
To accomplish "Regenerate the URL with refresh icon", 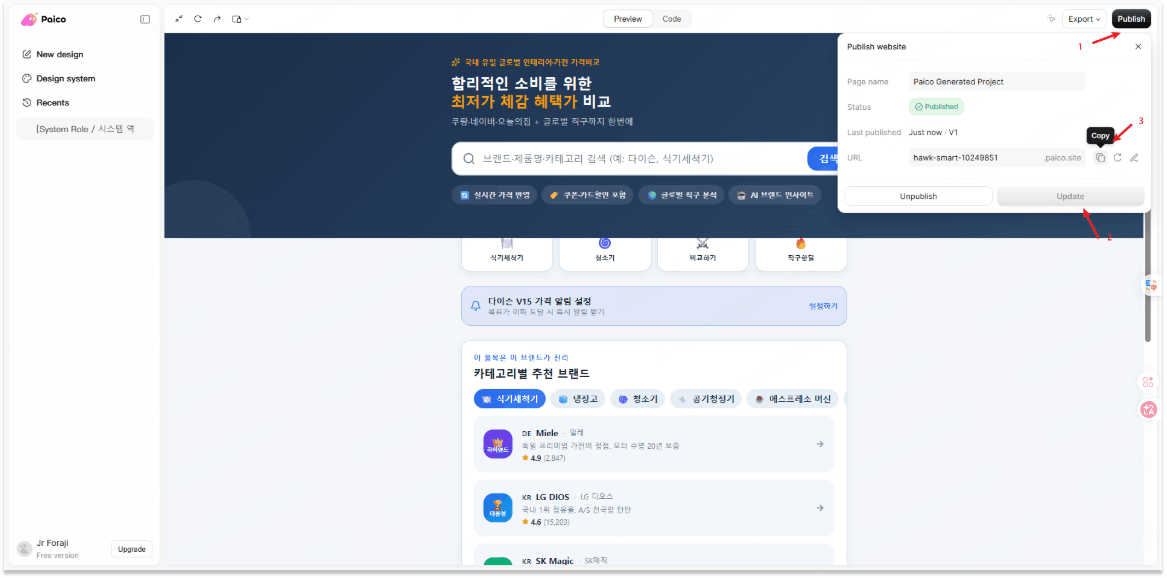I will point(1118,158).
